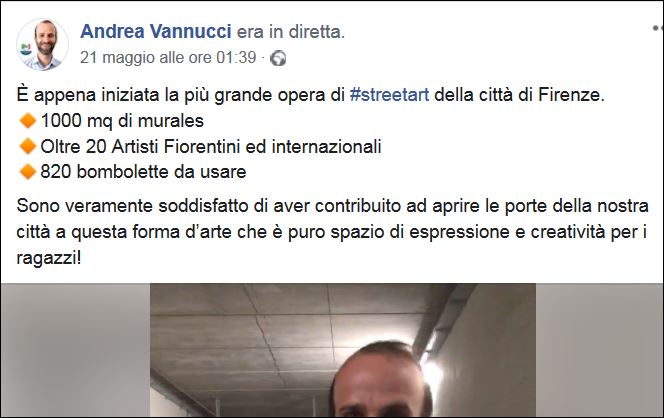
Task: Click the globe public-visibility icon
Action: (278, 58)
